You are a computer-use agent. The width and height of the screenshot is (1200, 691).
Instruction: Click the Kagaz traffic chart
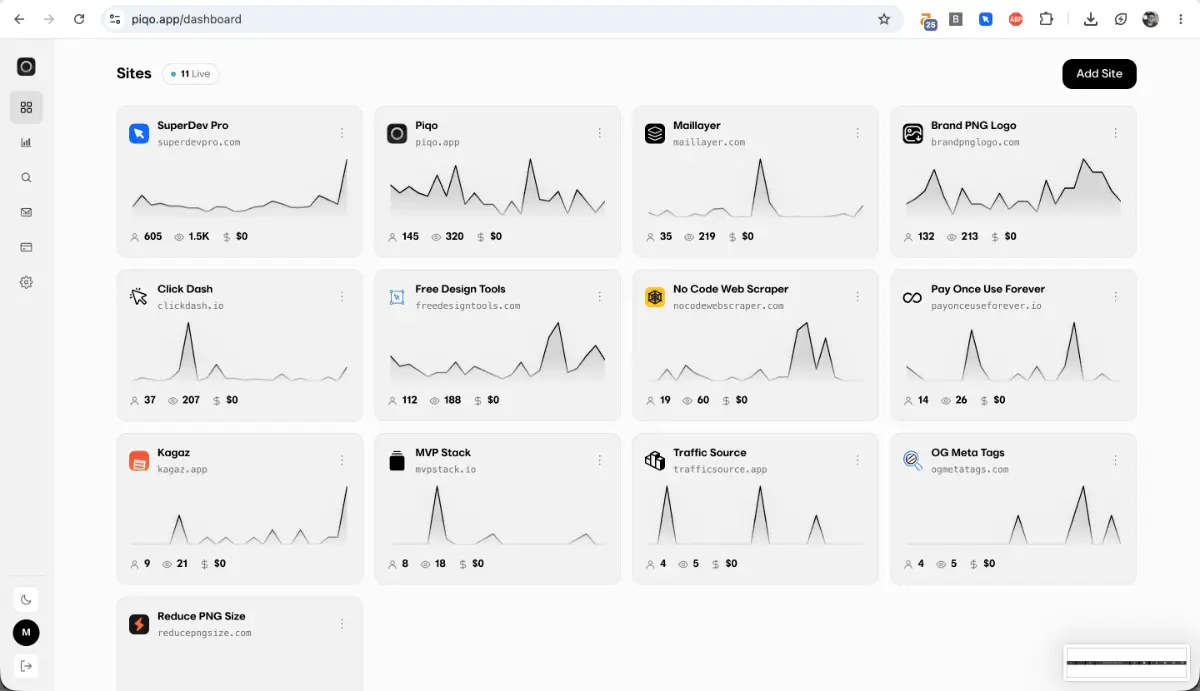click(x=240, y=514)
